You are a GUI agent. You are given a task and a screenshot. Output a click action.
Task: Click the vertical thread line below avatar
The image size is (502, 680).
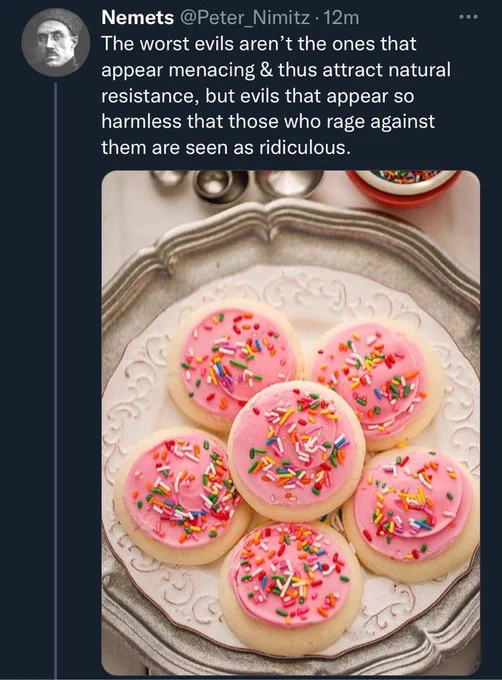55,379
